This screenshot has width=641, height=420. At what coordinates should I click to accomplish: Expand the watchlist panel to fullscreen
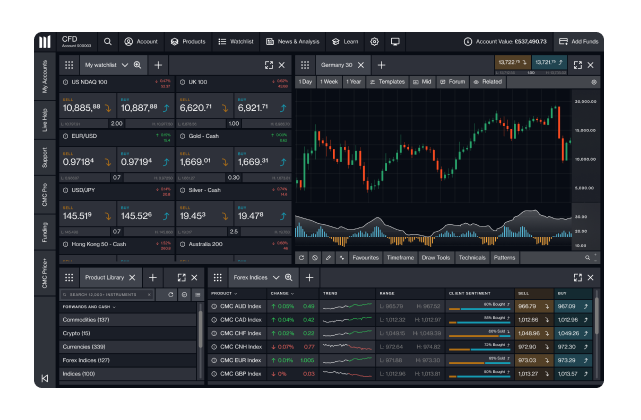pos(269,65)
